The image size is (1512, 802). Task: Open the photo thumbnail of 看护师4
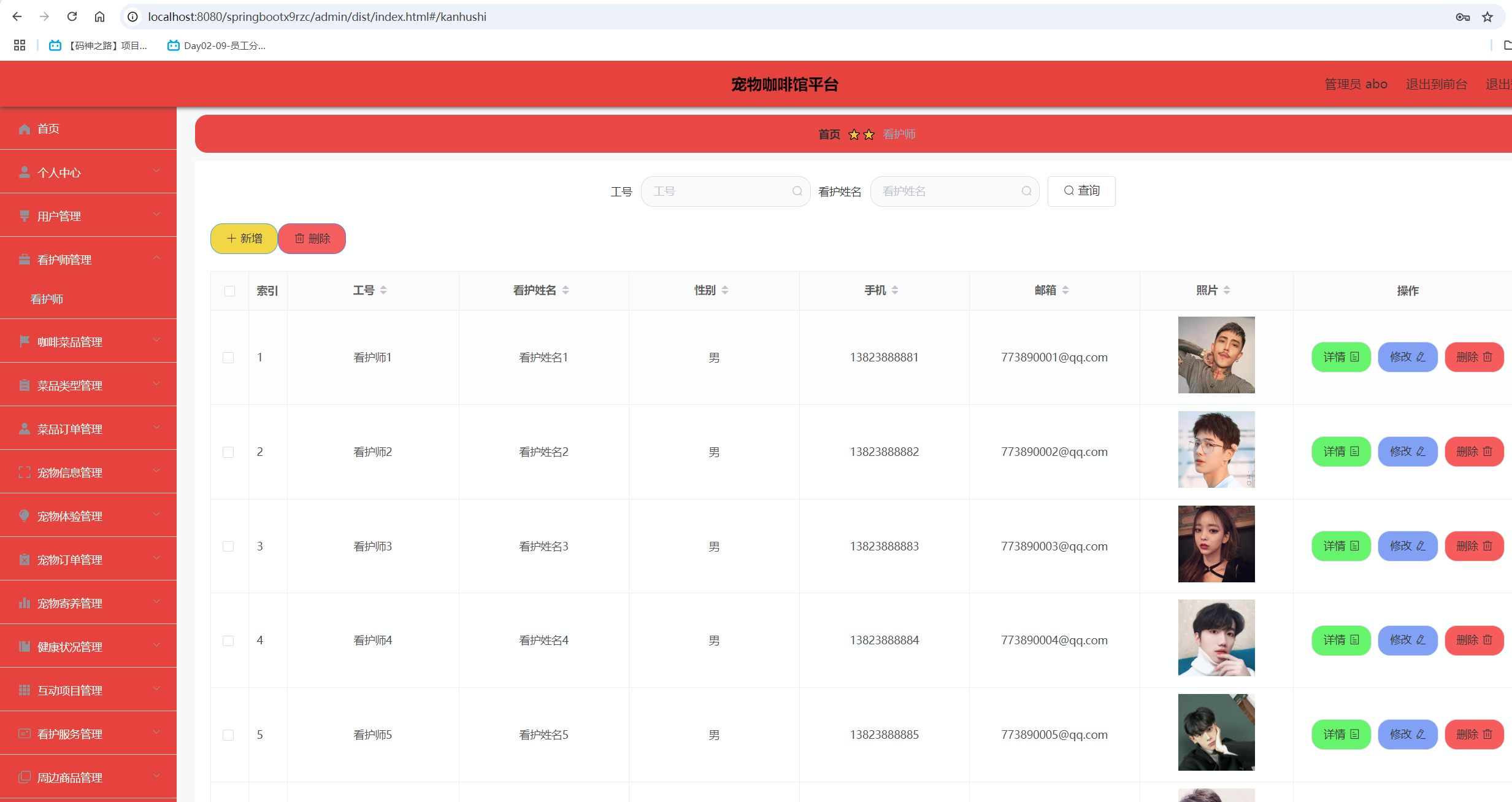pyautogui.click(x=1216, y=638)
